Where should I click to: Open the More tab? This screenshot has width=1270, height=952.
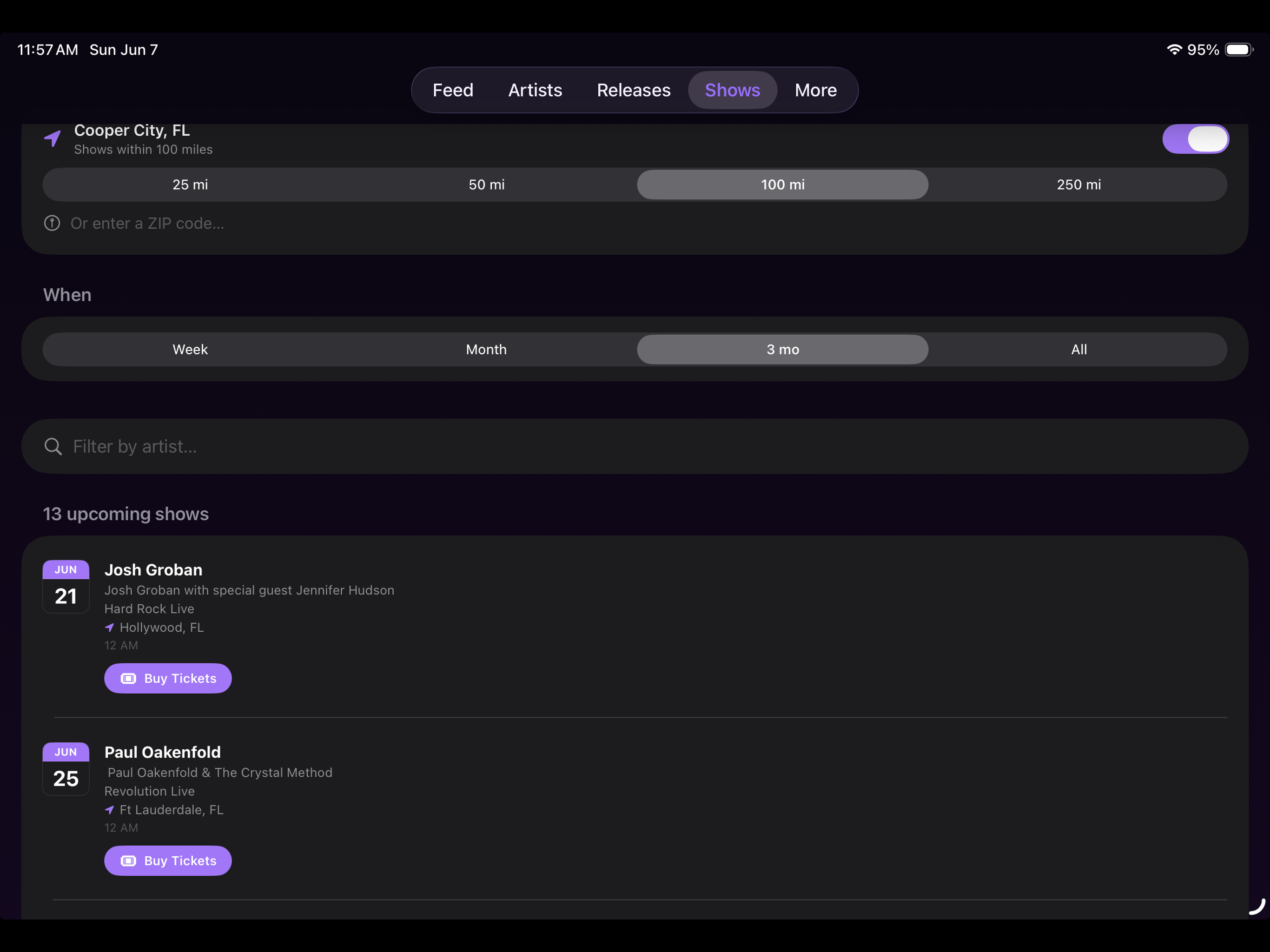click(815, 90)
